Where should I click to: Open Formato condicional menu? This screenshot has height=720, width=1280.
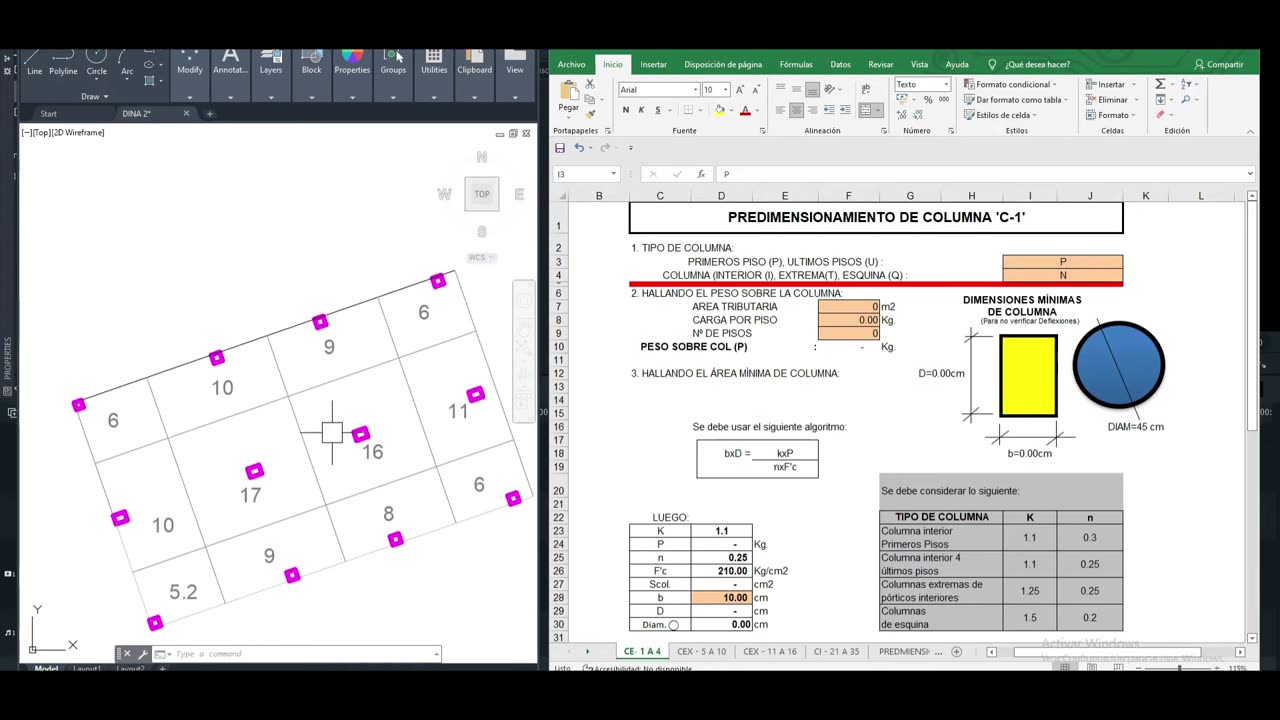[x=1012, y=85]
